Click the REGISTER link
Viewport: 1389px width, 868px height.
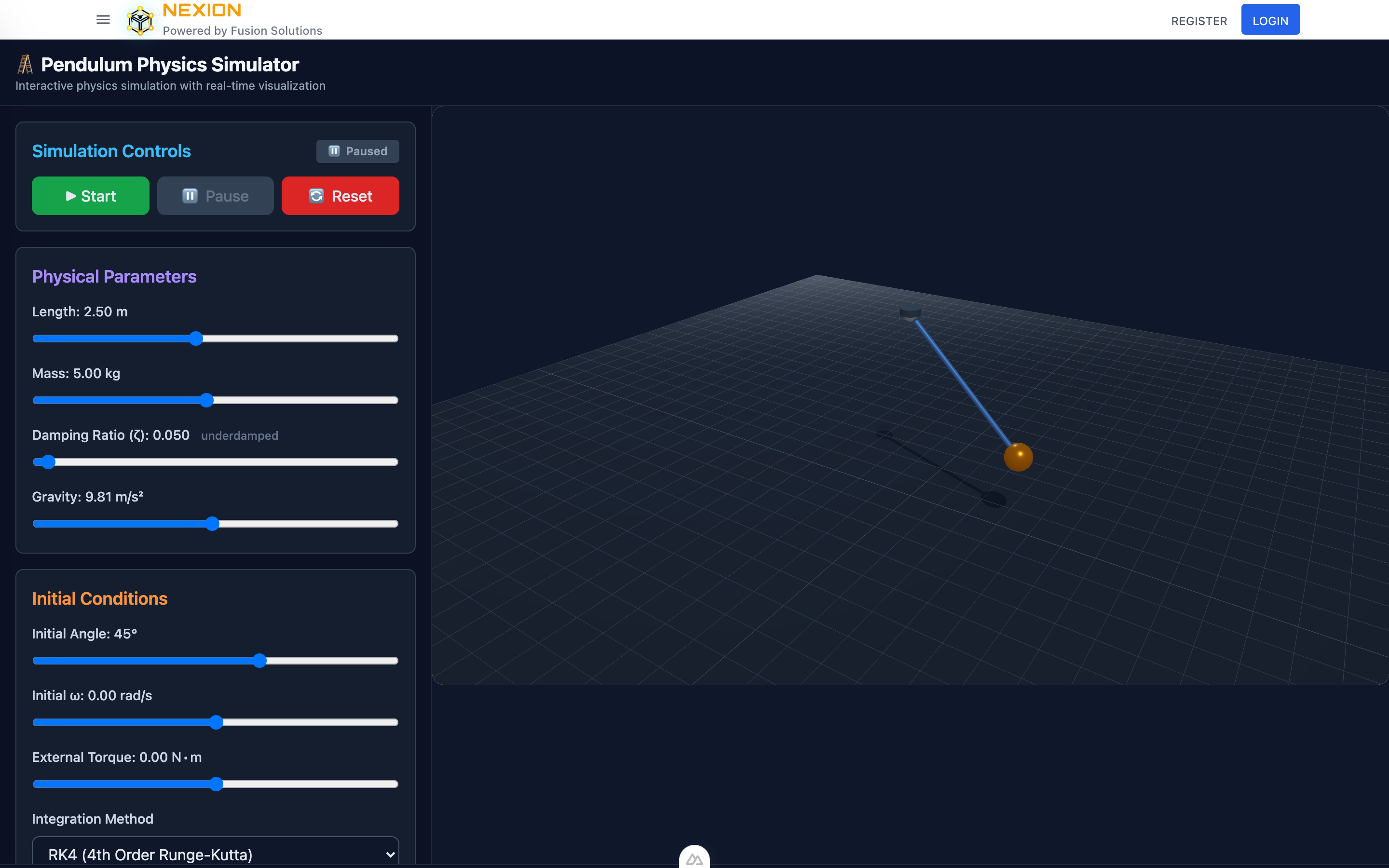point(1199,21)
